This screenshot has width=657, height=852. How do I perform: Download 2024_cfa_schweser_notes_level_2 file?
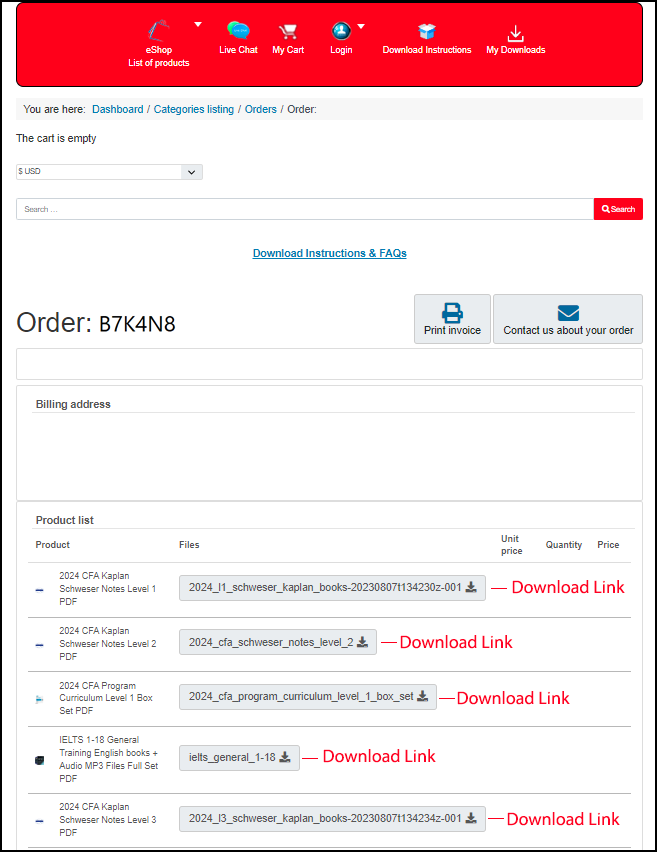(x=278, y=642)
